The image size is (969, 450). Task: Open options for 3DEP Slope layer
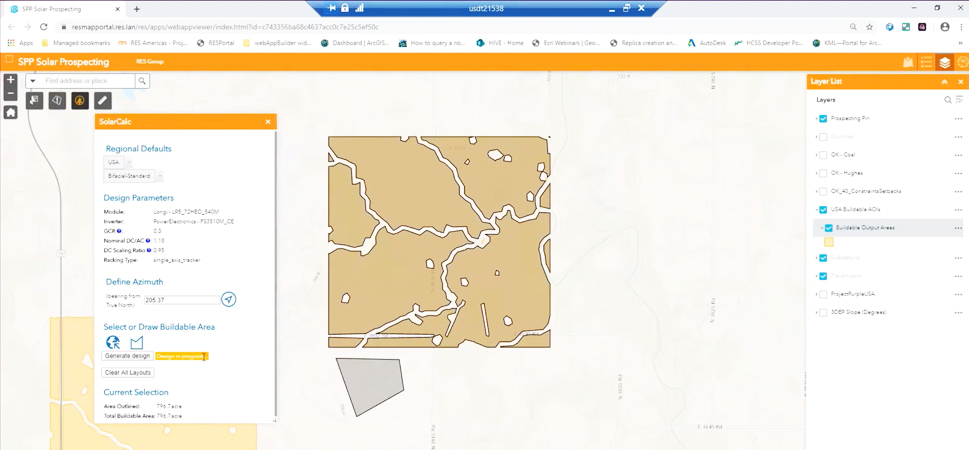(x=958, y=313)
